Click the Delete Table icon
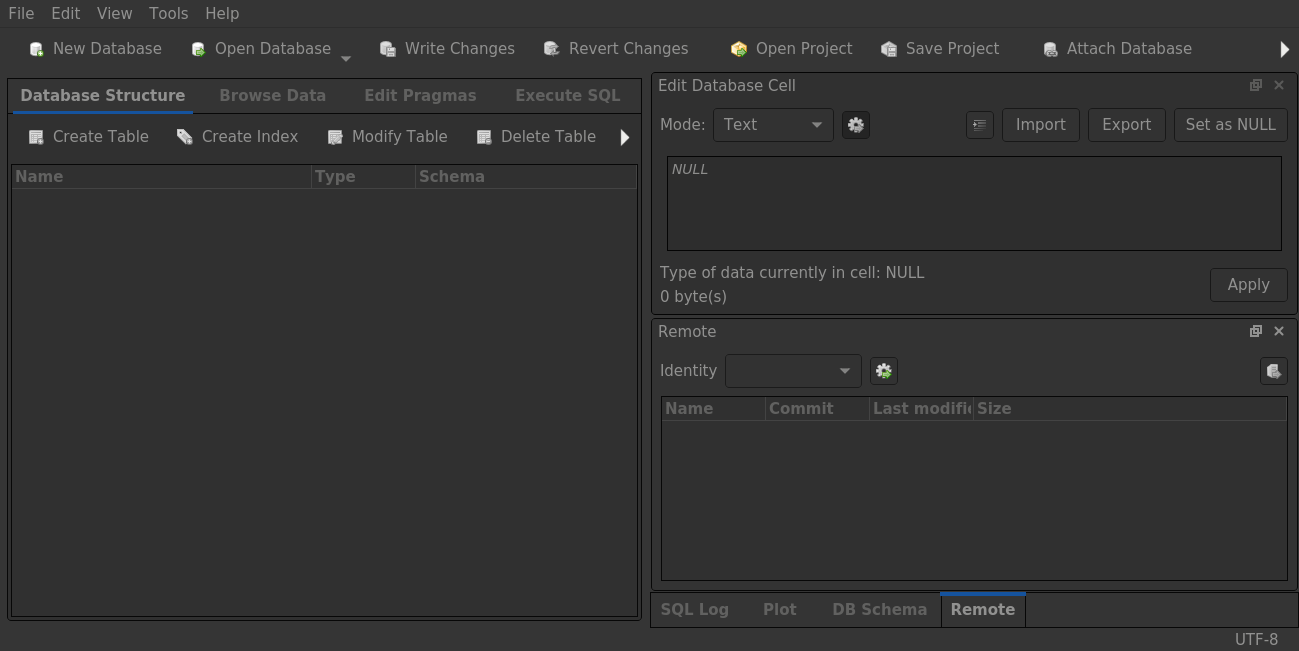This screenshot has width=1299, height=651. coord(484,137)
